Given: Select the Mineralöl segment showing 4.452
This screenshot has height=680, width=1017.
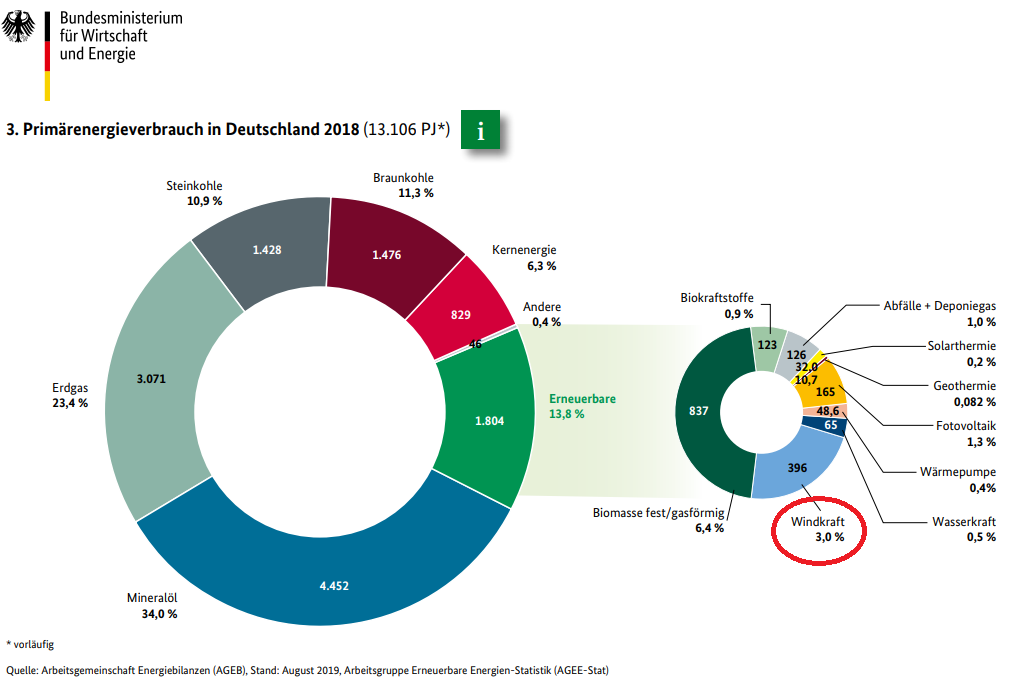Looking at the screenshot, I should tap(334, 584).
